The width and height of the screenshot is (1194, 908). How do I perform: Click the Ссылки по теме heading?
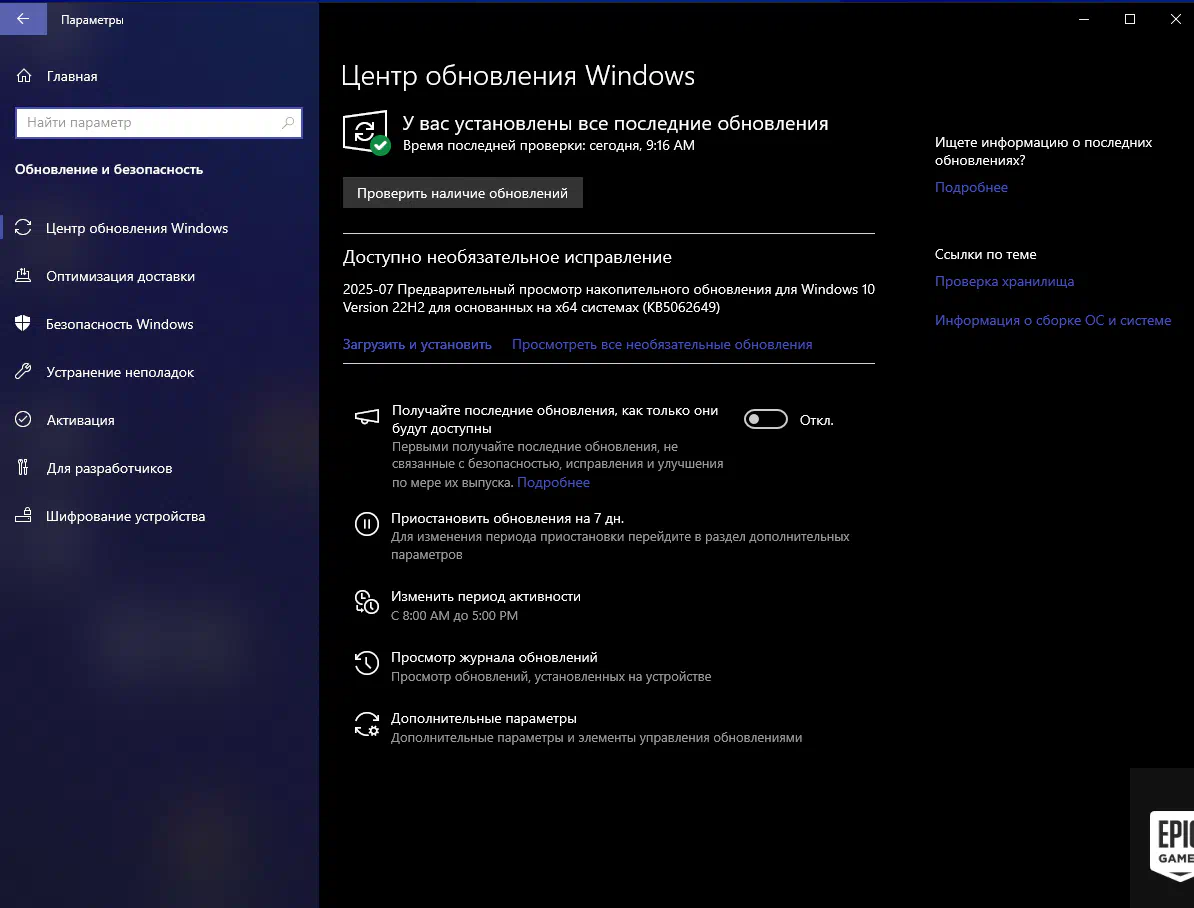point(985,254)
